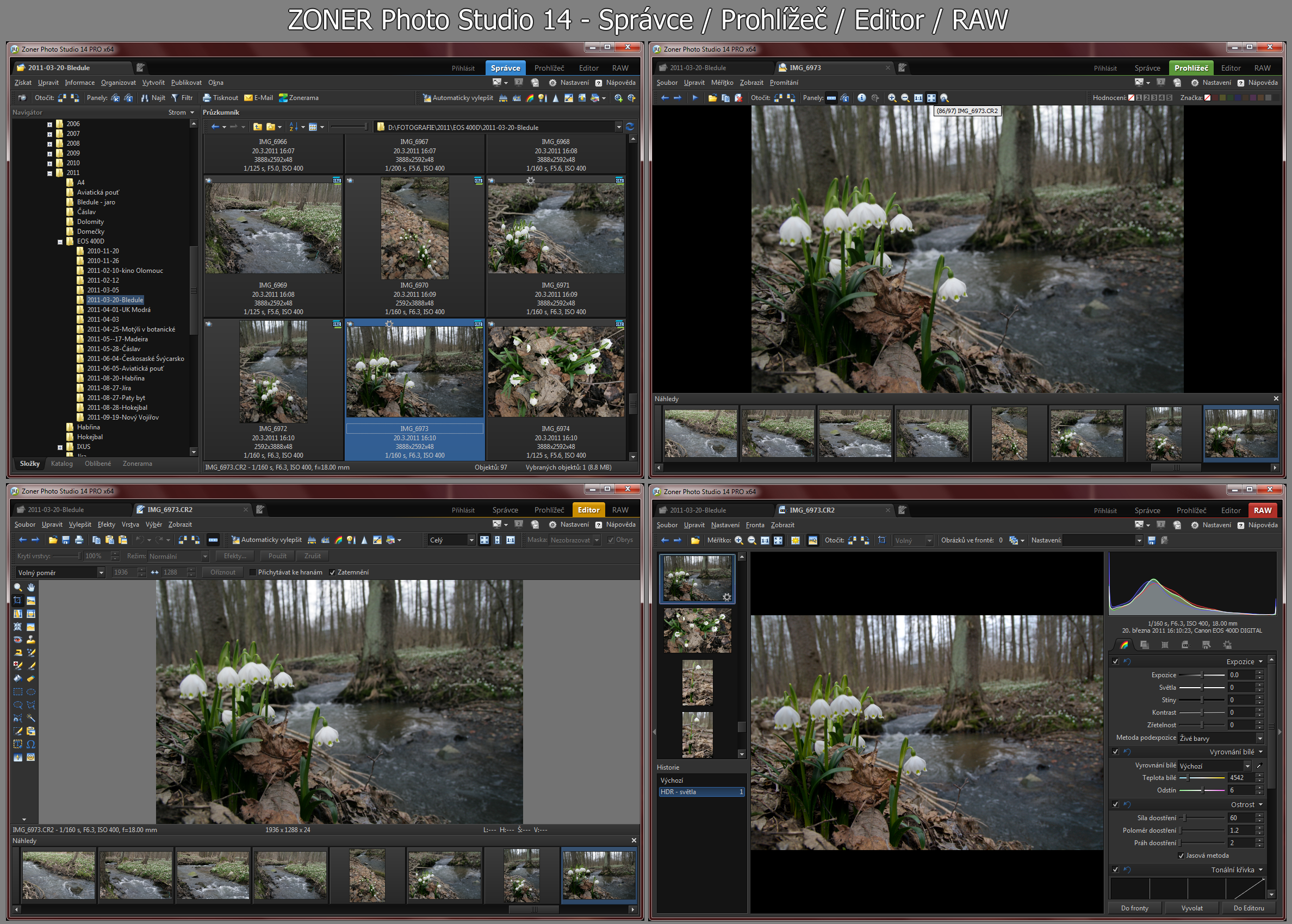Click save settings floppy icon in RAW
The width and height of the screenshot is (1292, 924).
(x=1152, y=540)
